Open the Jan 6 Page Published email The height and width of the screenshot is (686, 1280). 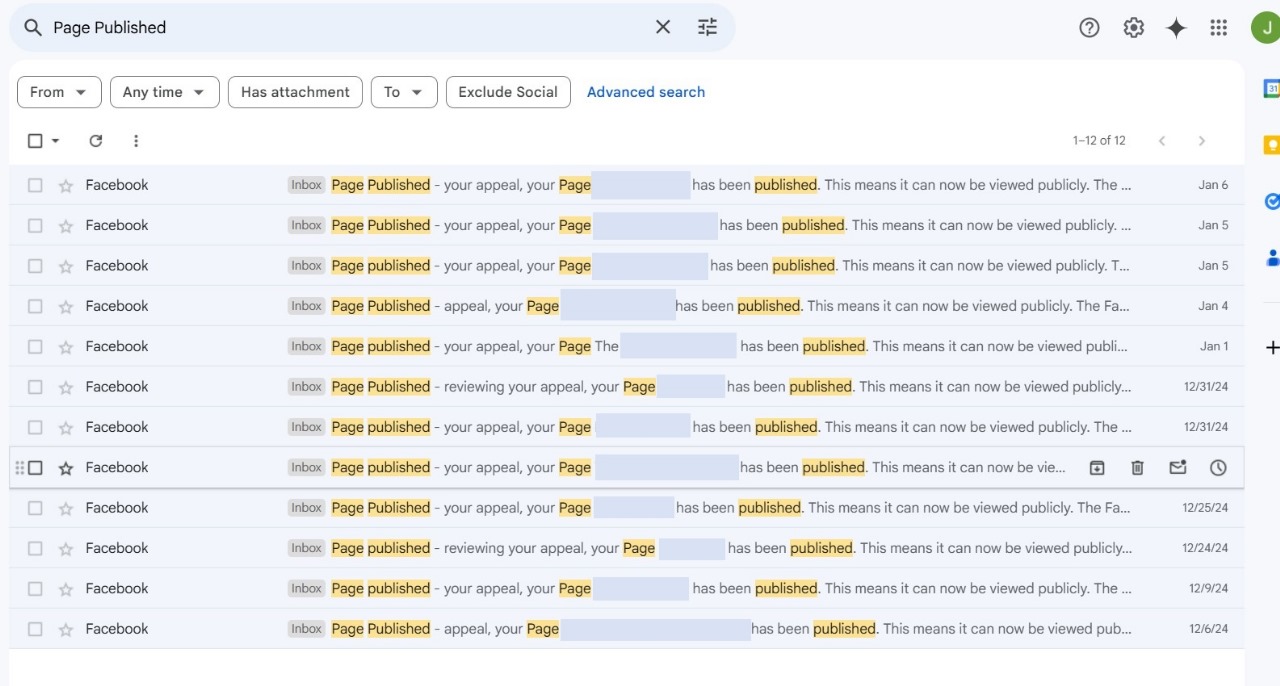[627, 185]
